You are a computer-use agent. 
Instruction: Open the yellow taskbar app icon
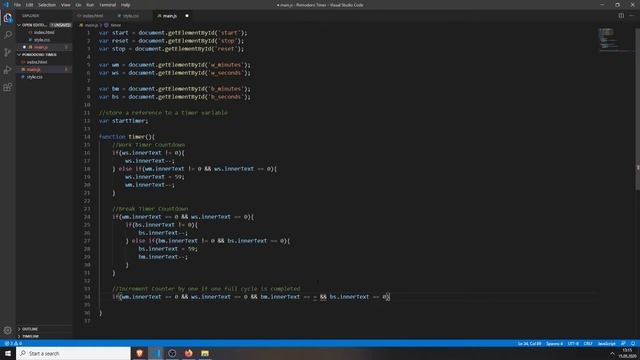(x=205, y=353)
